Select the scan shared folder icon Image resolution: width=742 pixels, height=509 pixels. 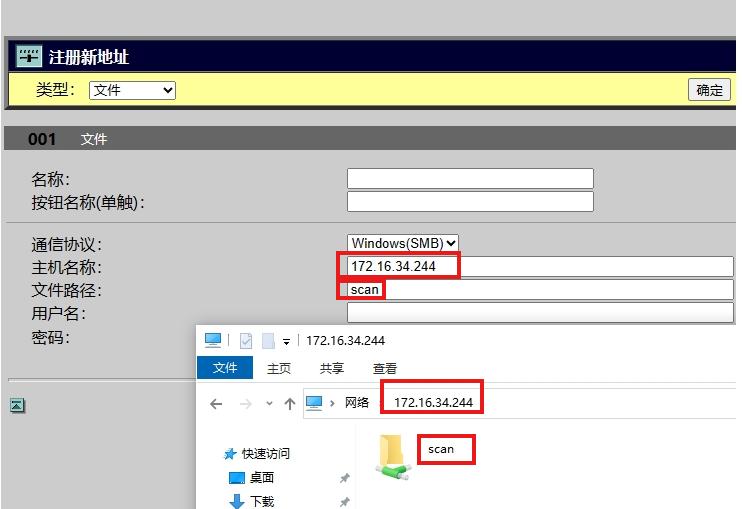tap(393, 457)
